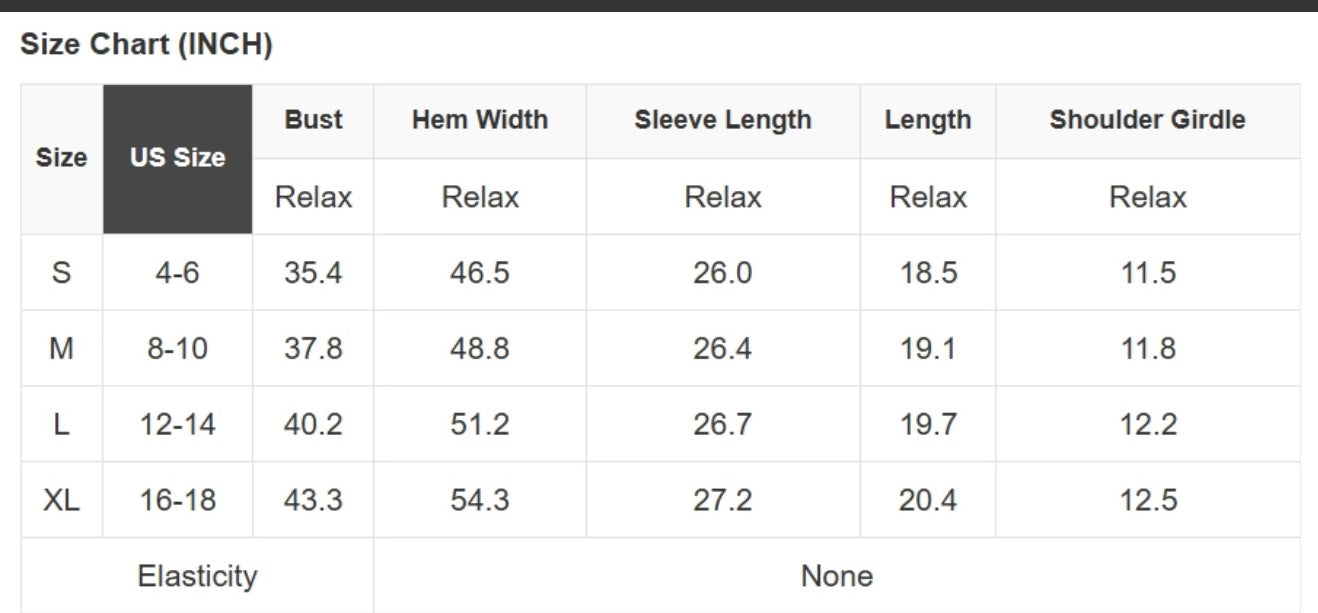This screenshot has height=613, width=1318.
Task: Click the Shoulder Girdle column header
Action: pyautogui.click(x=1147, y=120)
